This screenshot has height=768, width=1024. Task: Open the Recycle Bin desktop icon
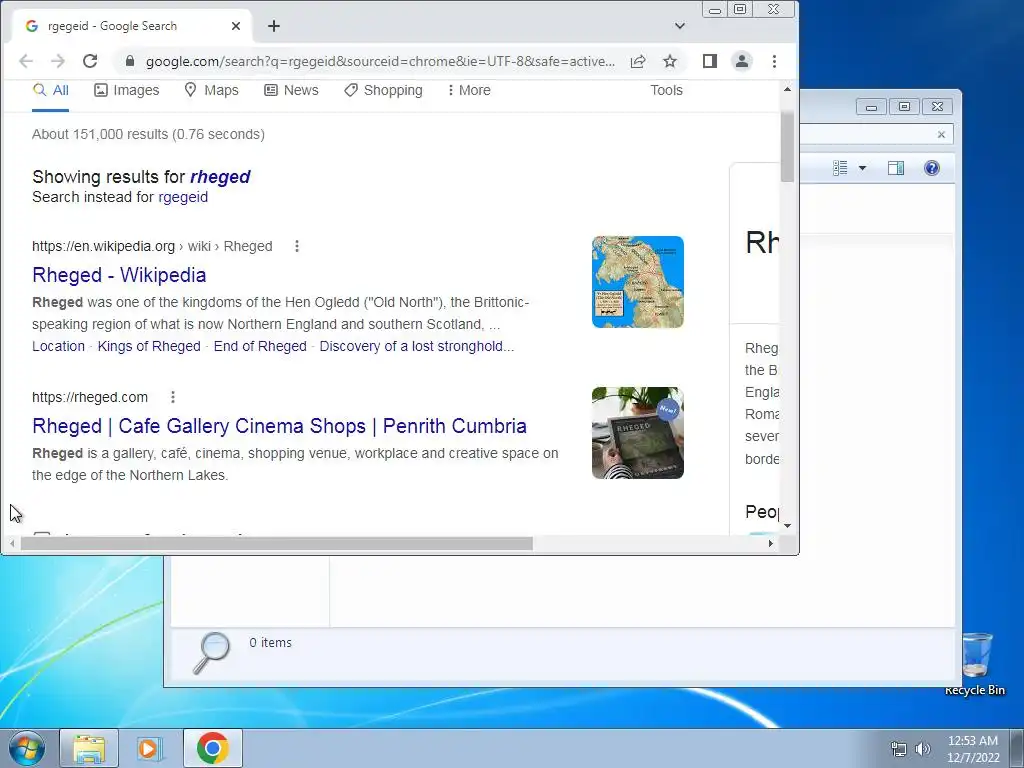point(976,664)
